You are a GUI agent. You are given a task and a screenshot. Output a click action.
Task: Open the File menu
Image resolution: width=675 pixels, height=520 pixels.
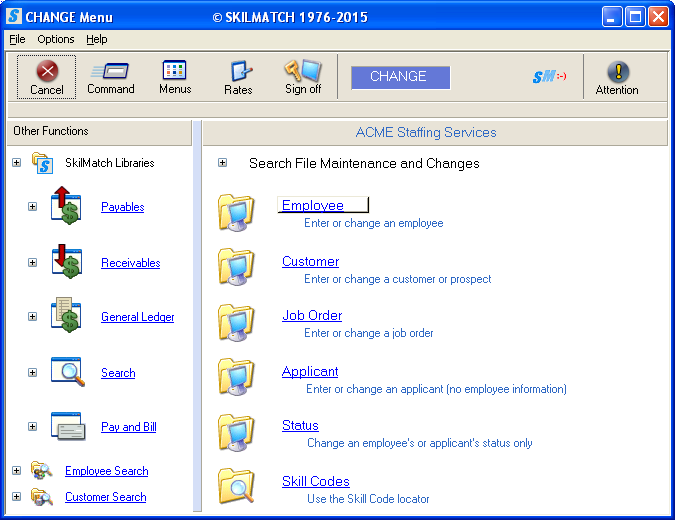coord(17,39)
